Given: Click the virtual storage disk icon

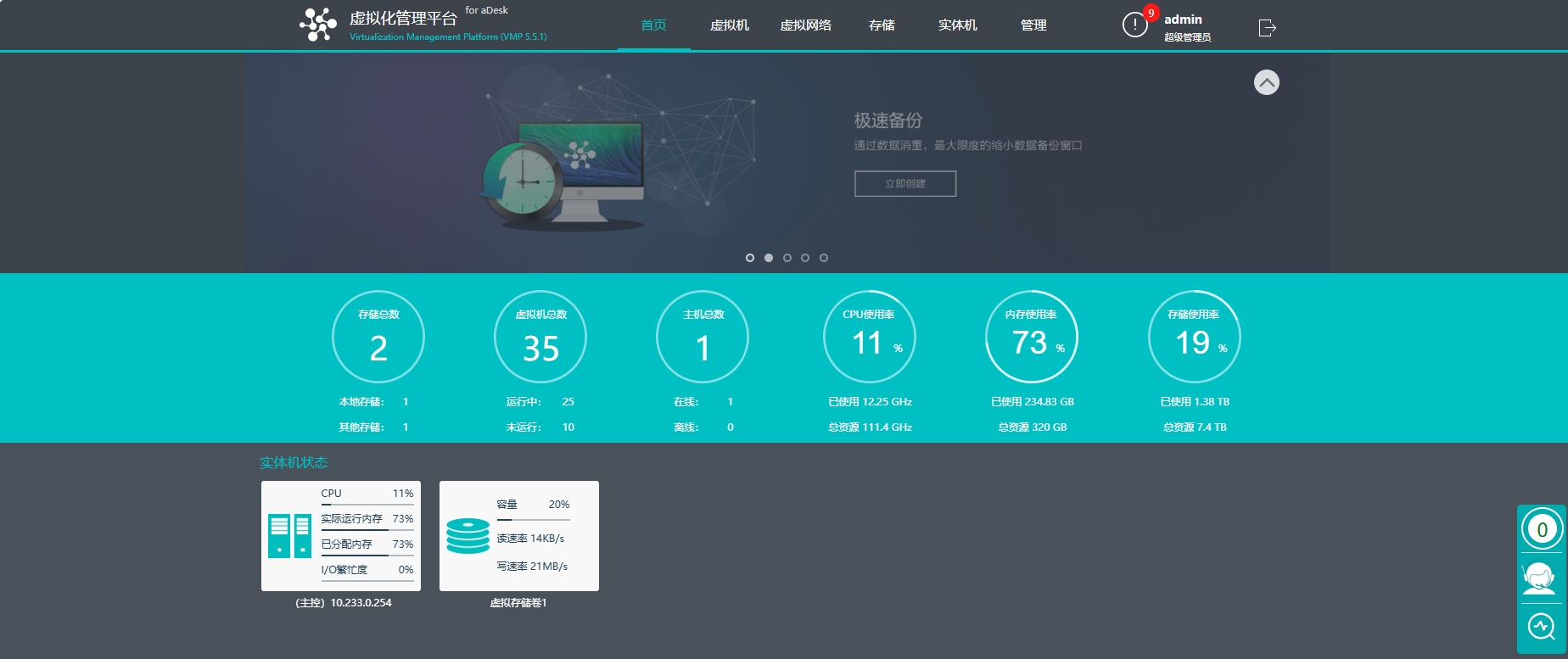Looking at the screenshot, I should 468,536.
